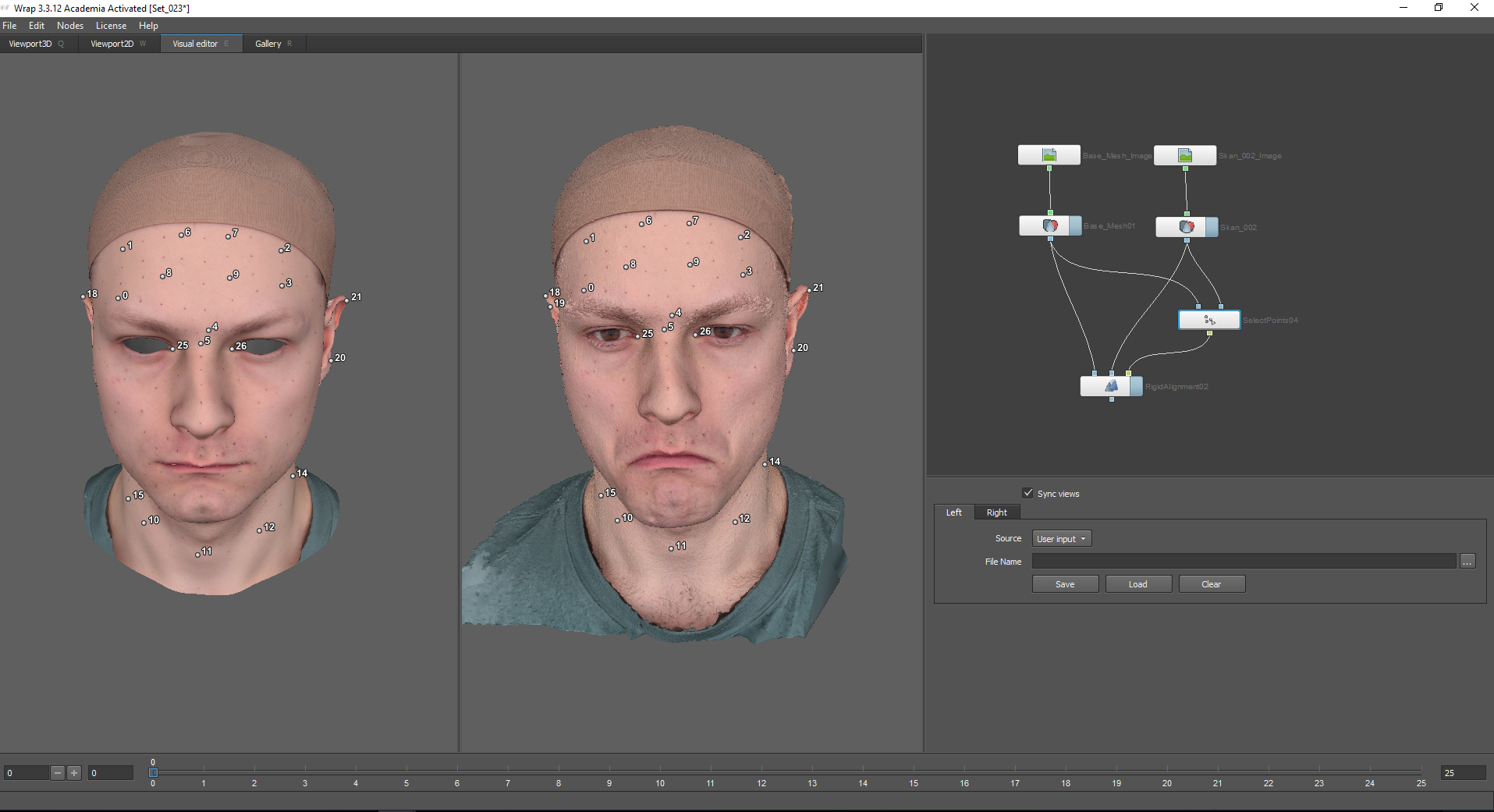Select the Base_Mesh01 geometry node icon
1494x812 pixels.
(x=1050, y=226)
